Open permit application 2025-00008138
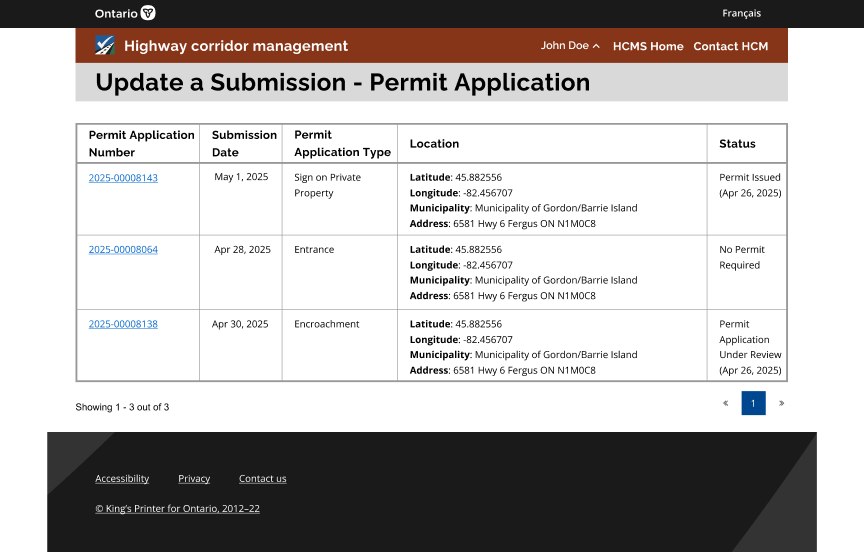Viewport: 864px width, 552px height. click(x=123, y=324)
